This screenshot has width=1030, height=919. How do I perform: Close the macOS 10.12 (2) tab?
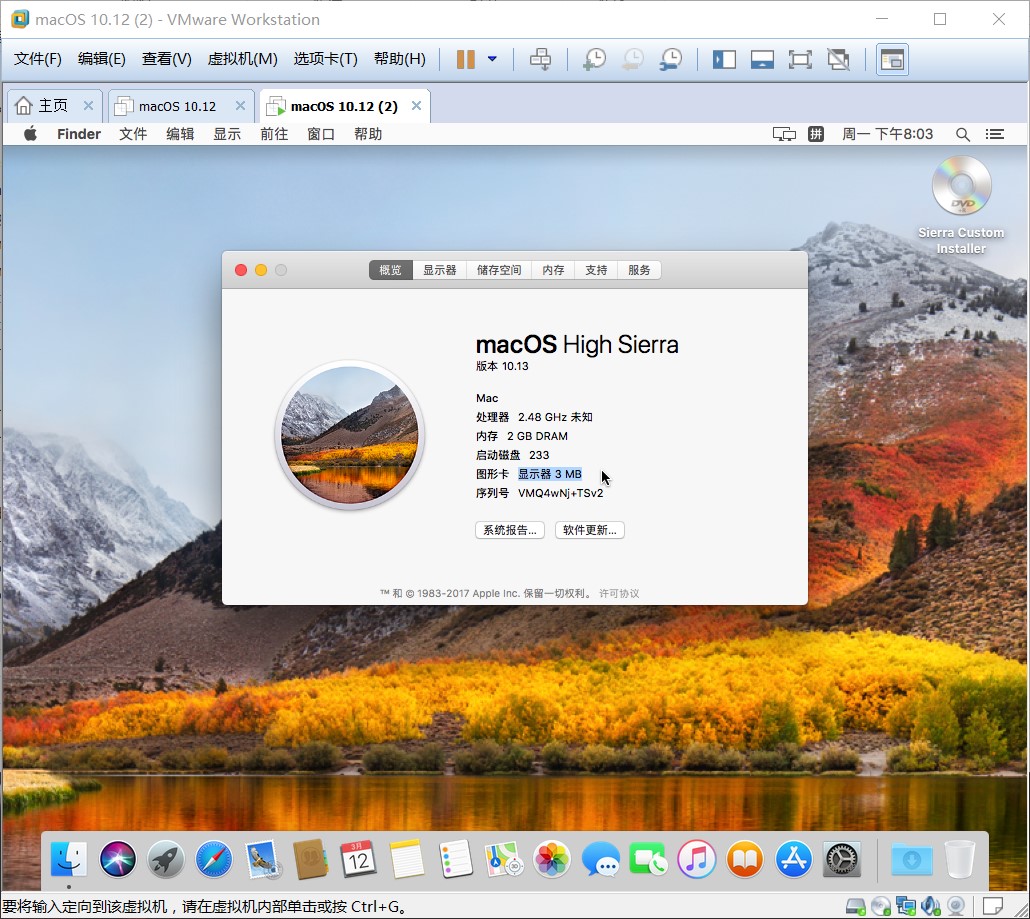(x=416, y=106)
